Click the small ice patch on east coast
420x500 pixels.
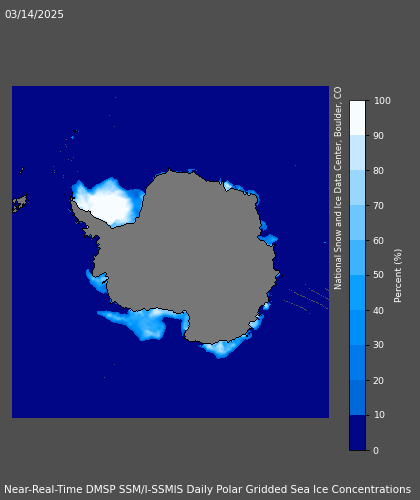click(268, 239)
